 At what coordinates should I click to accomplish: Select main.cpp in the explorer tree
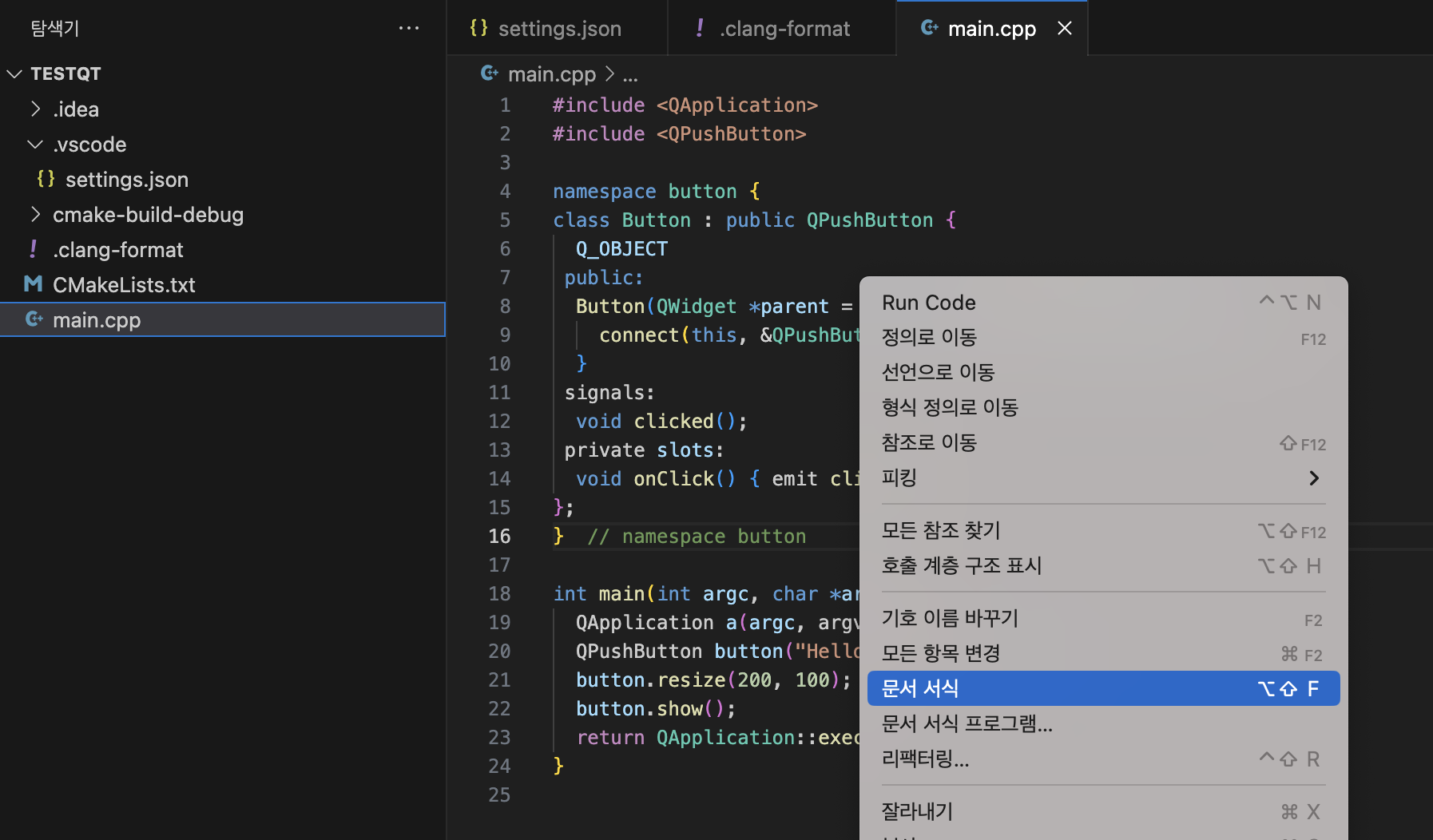pyautogui.click(x=222, y=319)
